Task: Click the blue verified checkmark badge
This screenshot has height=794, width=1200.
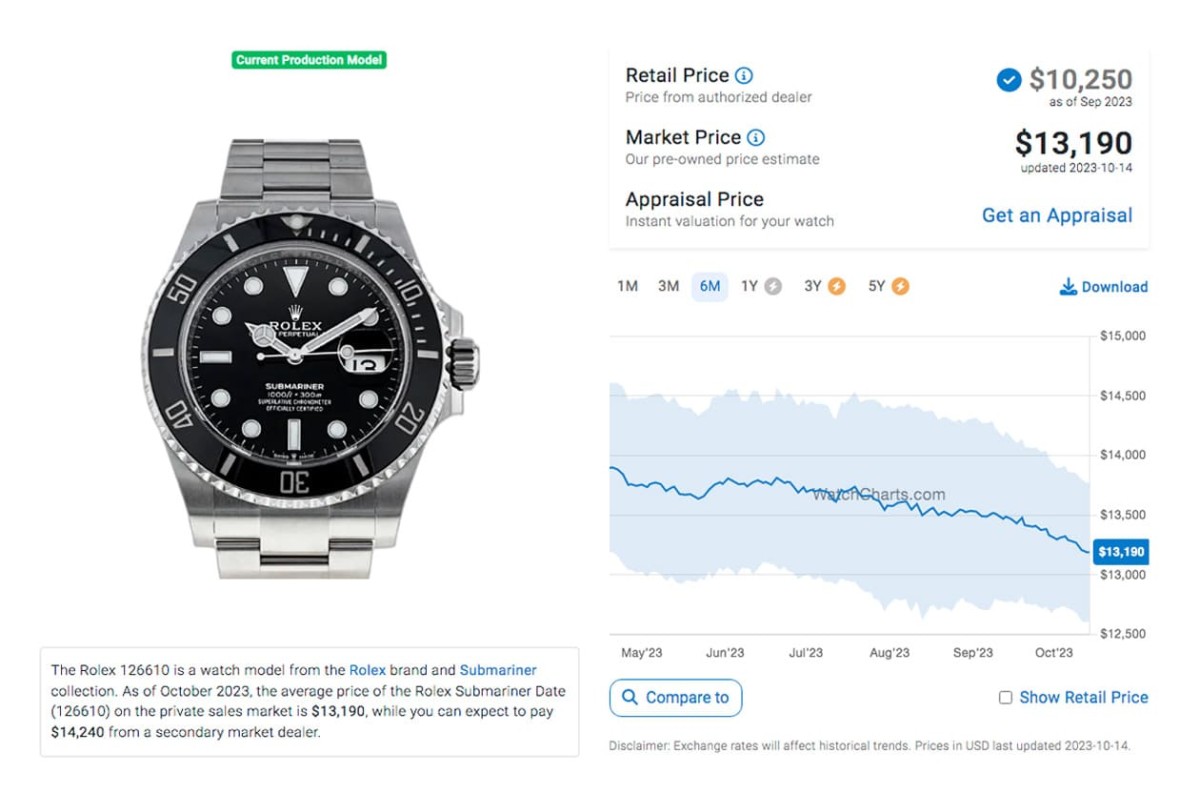Action: (x=1009, y=79)
